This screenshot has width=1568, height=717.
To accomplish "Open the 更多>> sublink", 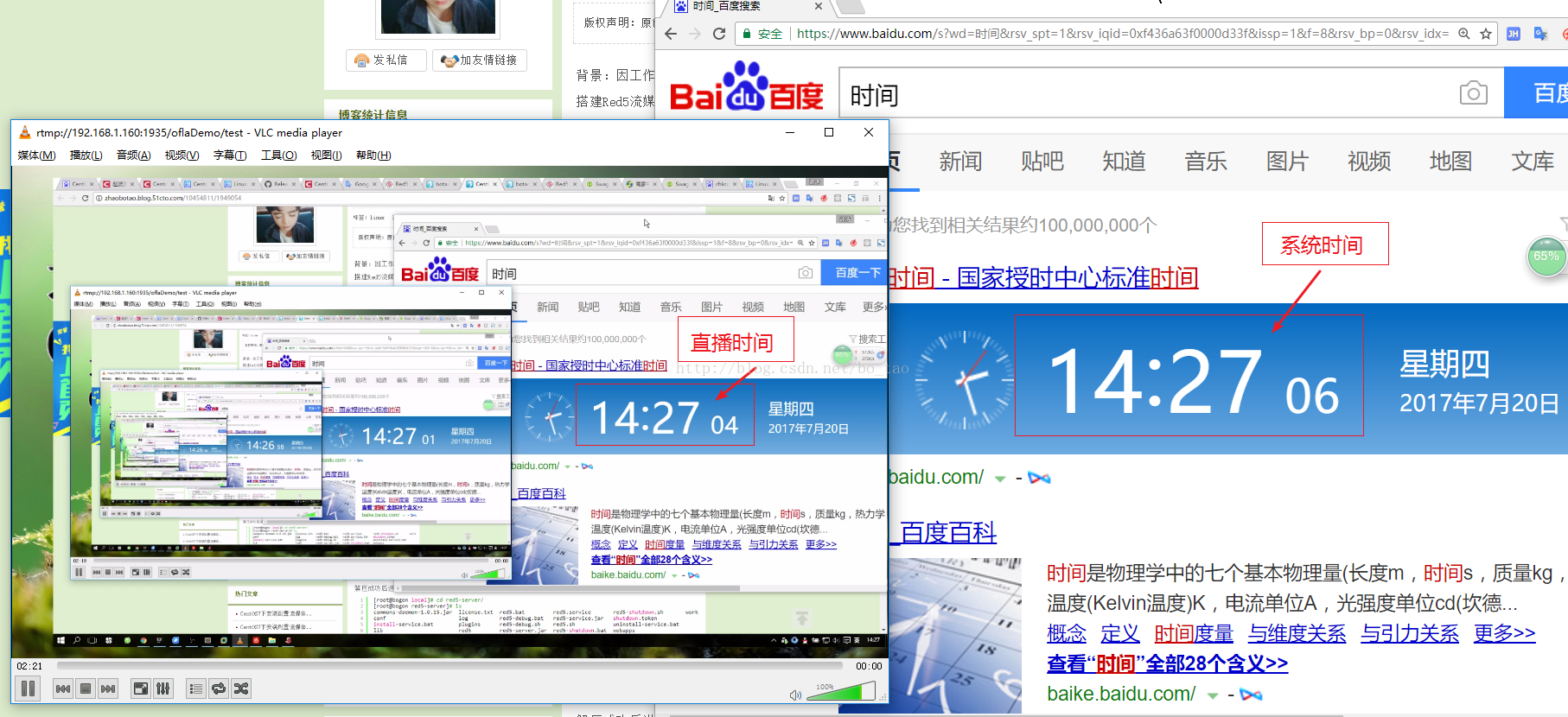I will 1505,634.
